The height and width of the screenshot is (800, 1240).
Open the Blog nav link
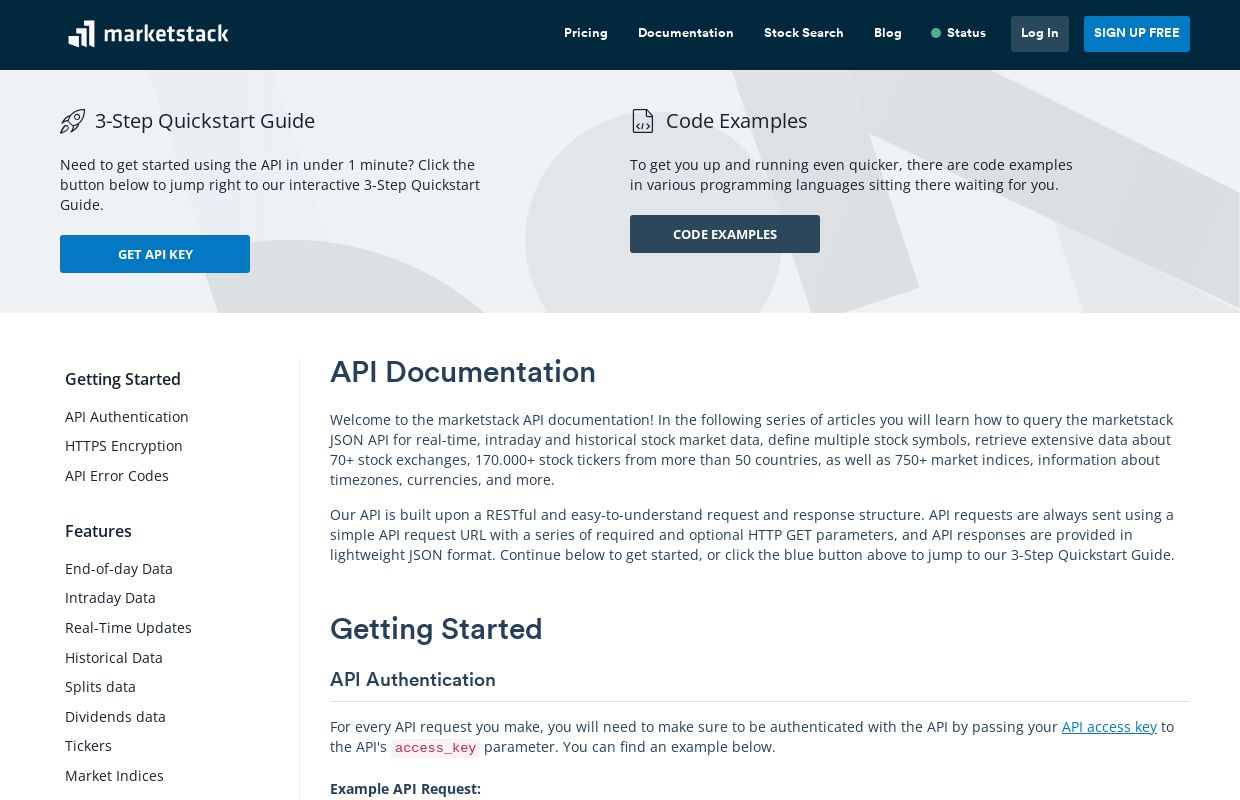click(x=888, y=33)
